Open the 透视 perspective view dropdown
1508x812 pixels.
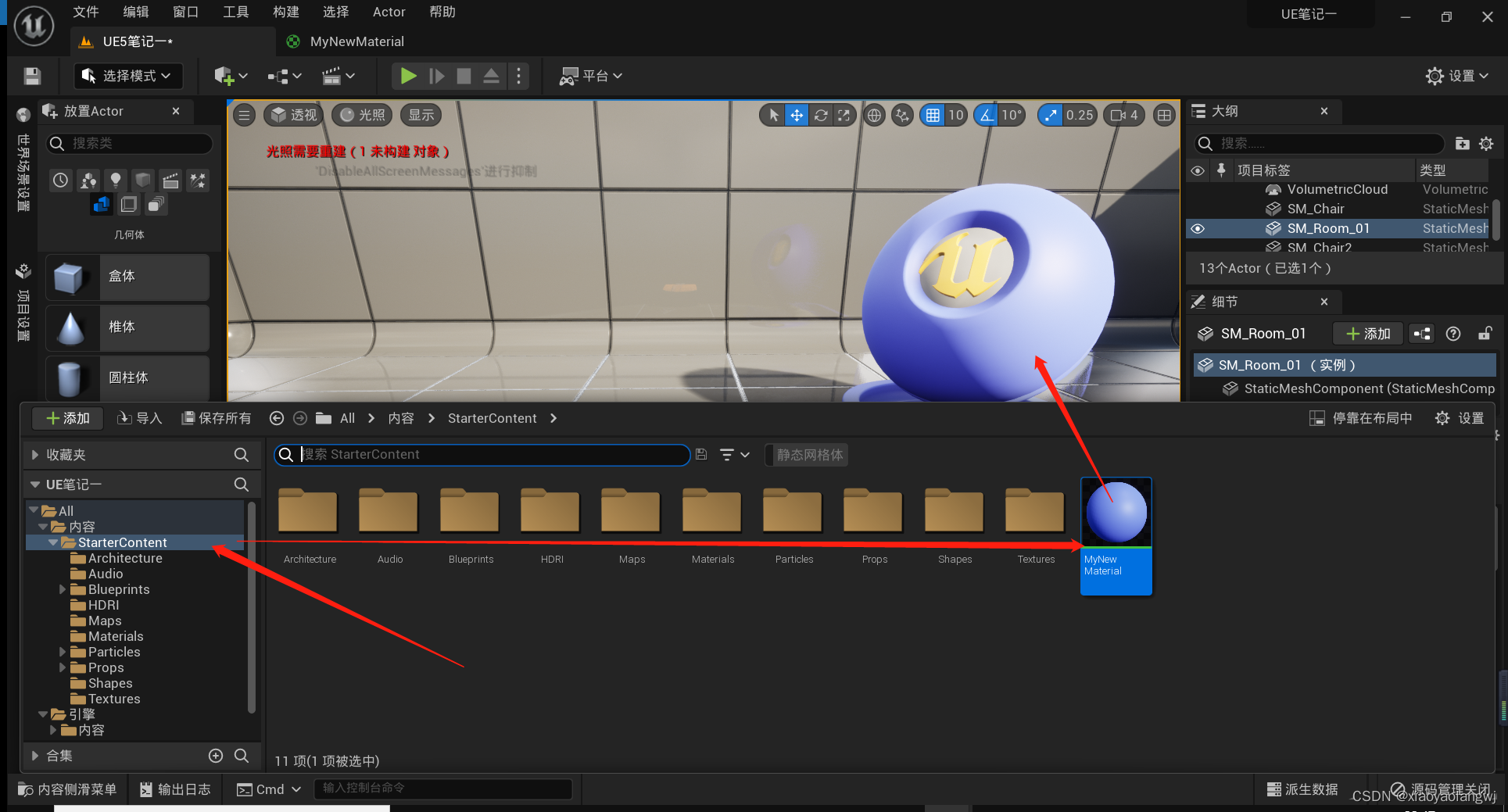click(294, 116)
